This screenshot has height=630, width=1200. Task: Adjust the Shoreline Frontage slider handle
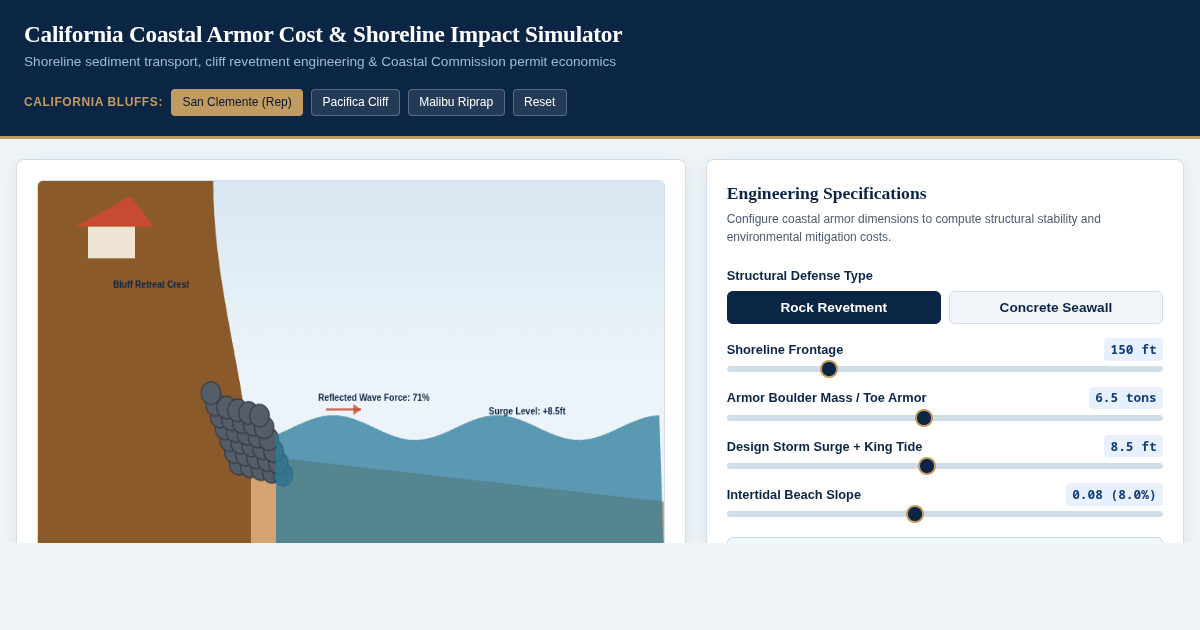(829, 369)
